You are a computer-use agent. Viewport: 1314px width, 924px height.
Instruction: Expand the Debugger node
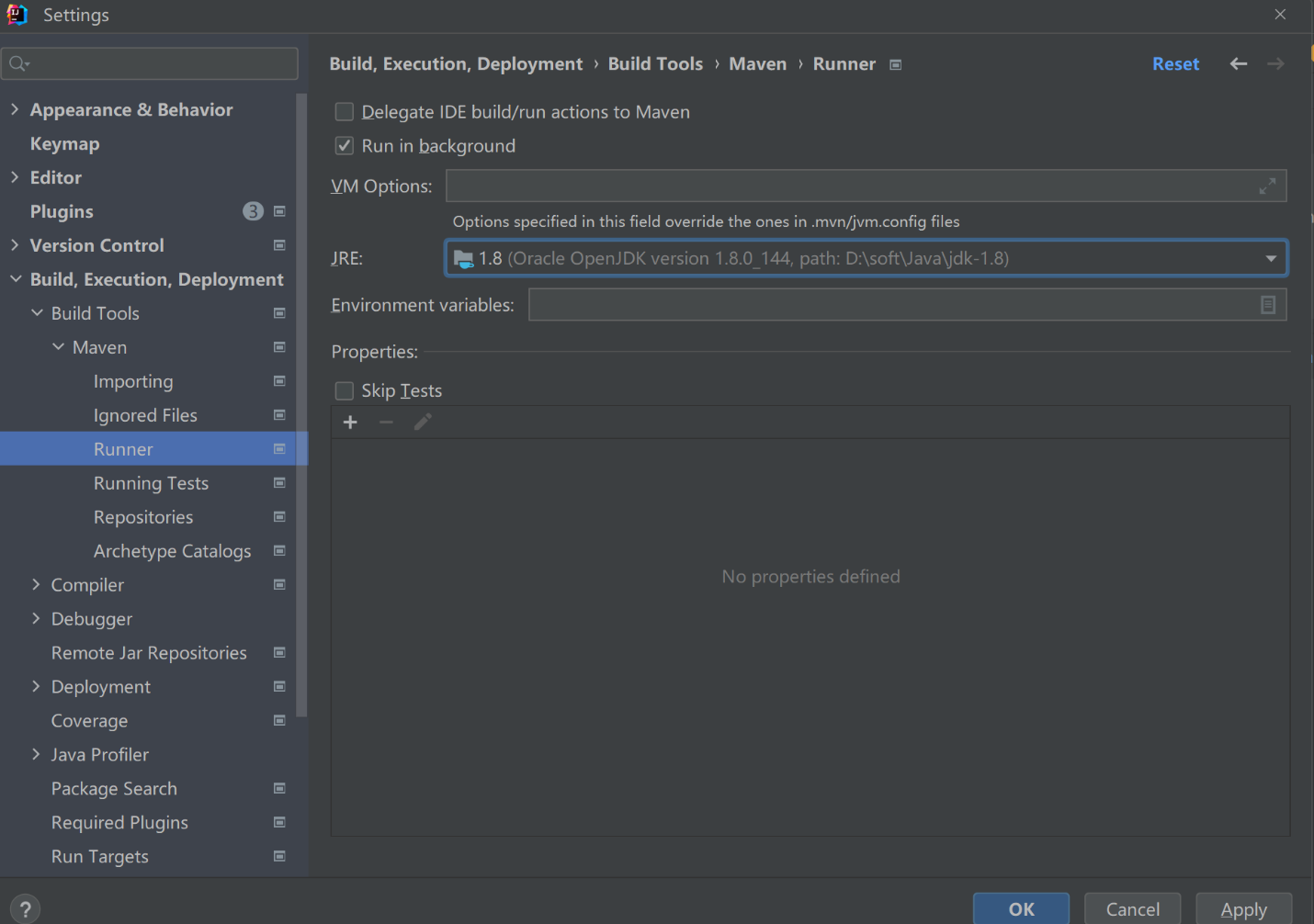click(37, 619)
